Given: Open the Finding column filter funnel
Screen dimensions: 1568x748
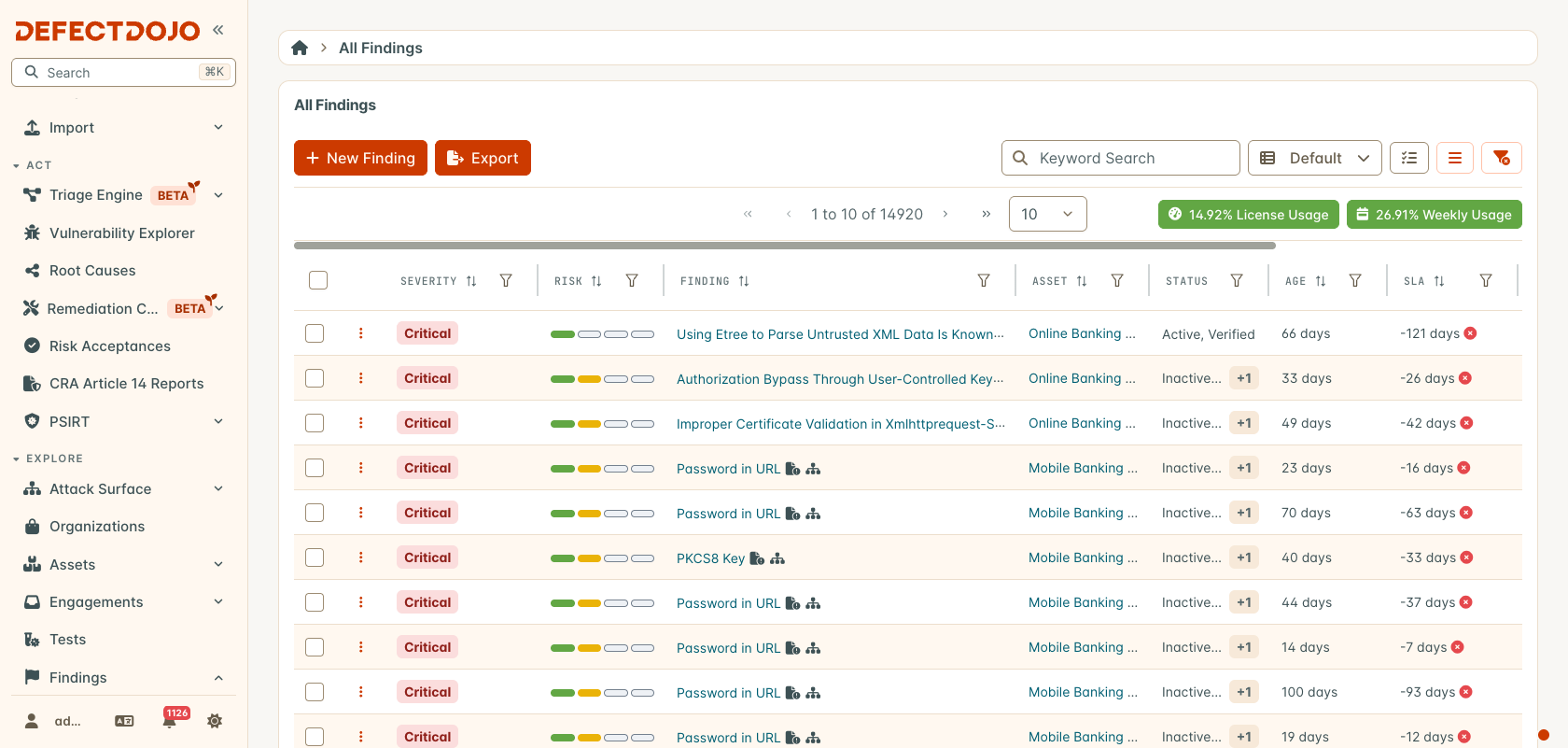Looking at the screenshot, I should point(984,280).
